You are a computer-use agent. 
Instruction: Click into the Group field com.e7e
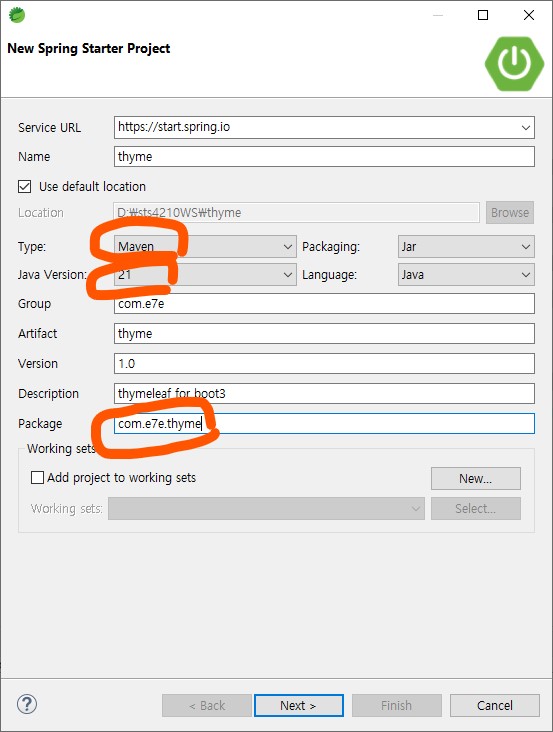coord(324,304)
